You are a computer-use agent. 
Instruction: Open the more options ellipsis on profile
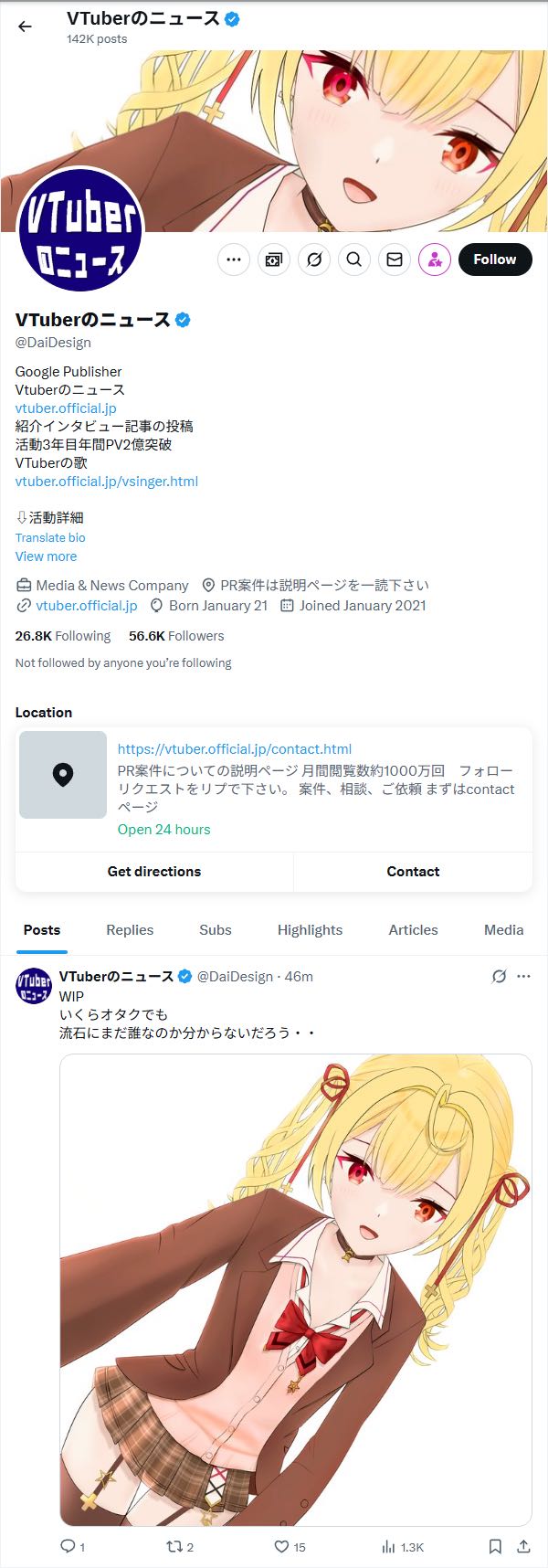pyautogui.click(x=234, y=260)
